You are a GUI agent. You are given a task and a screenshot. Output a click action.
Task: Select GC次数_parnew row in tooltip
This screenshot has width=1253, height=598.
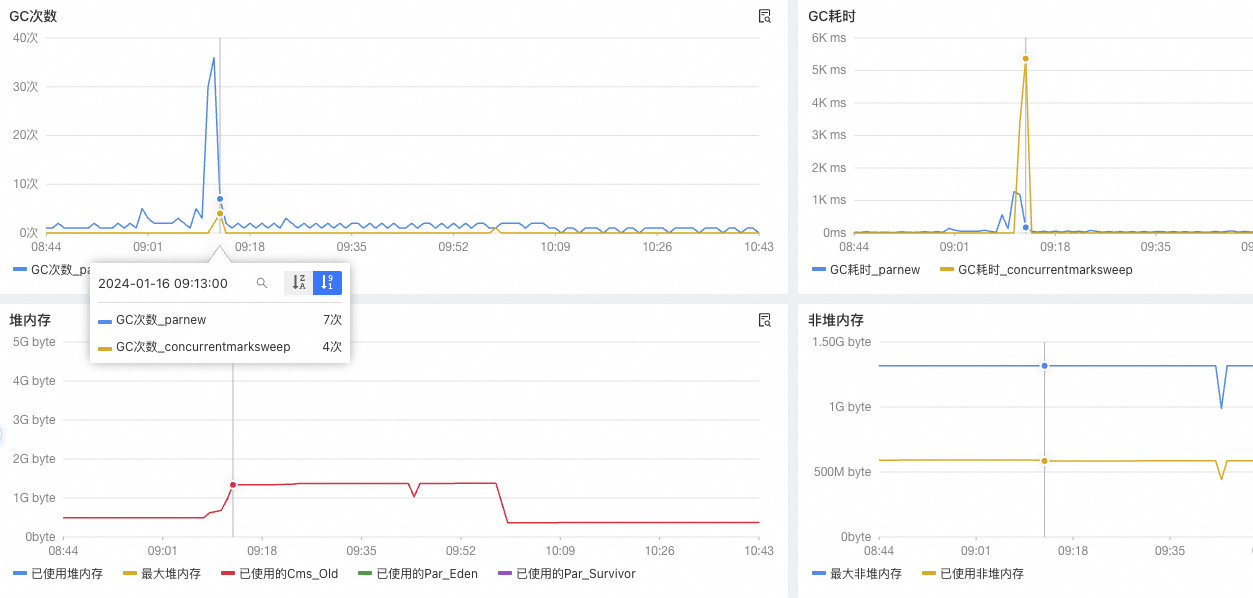pyautogui.click(x=219, y=320)
